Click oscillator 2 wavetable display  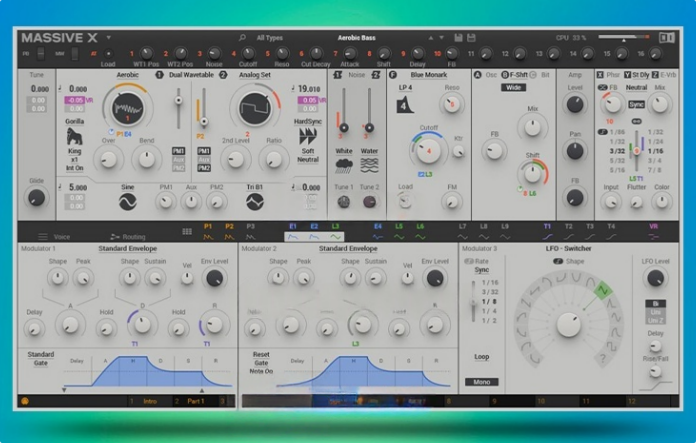(x=255, y=108)
